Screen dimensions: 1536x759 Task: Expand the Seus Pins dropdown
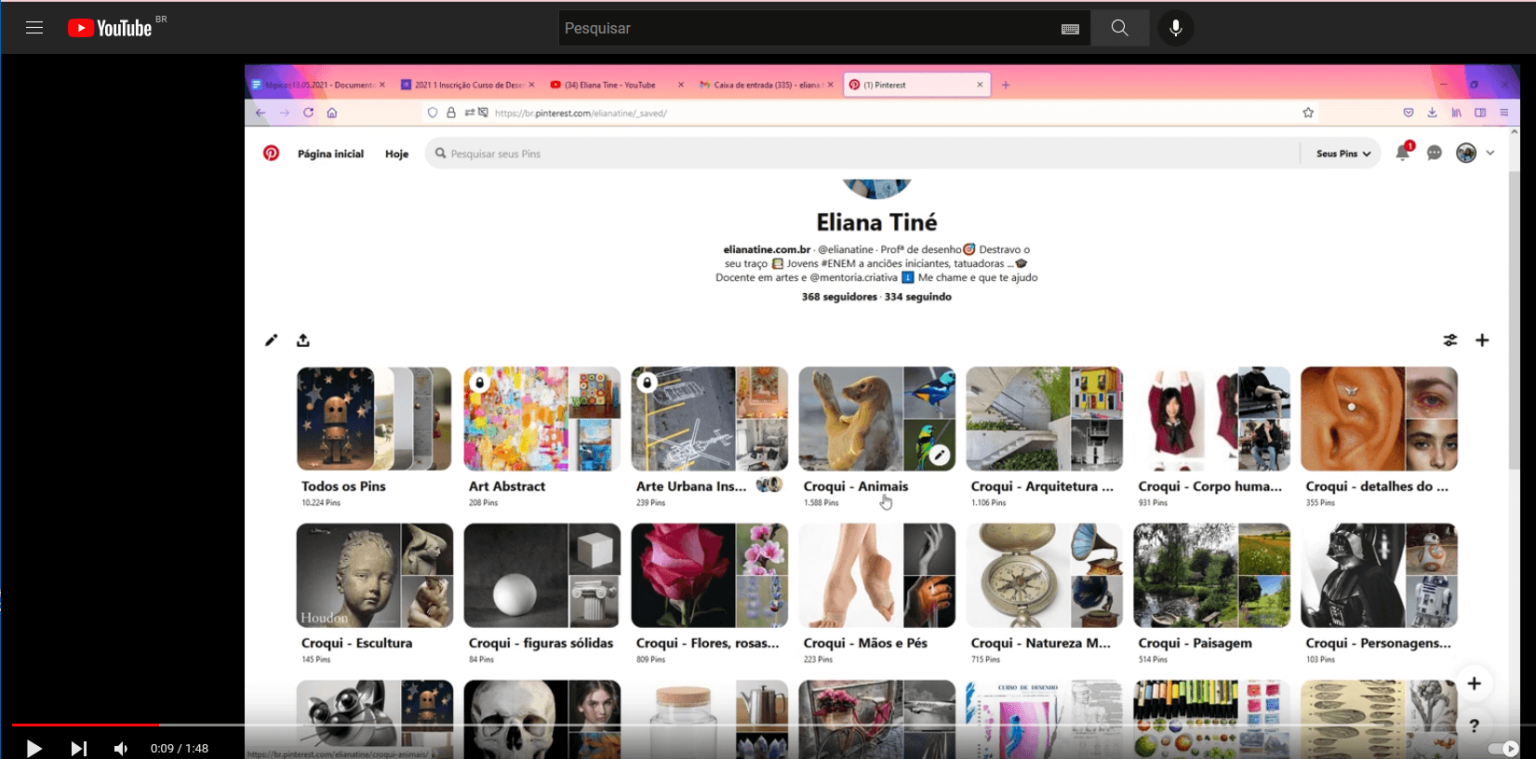pos(1343,154)
